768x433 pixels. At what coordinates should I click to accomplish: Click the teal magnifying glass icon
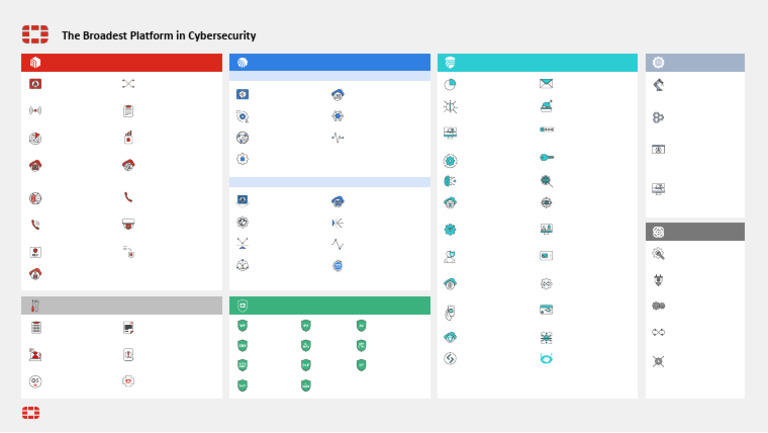(x=546, y=181)
